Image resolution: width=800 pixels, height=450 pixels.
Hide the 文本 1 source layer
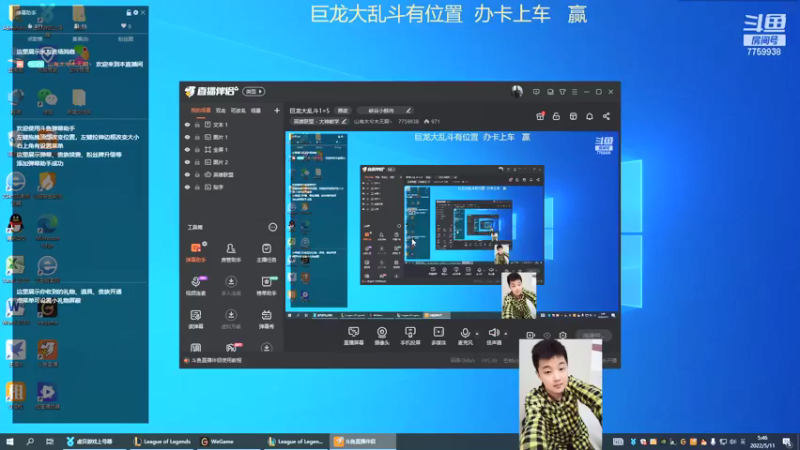point(187,124)
